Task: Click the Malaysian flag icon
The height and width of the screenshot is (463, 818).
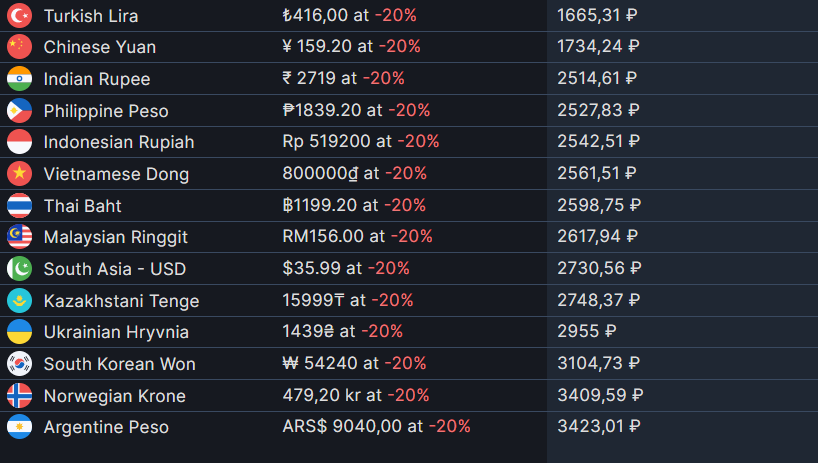Action: [x=19, y=237]
